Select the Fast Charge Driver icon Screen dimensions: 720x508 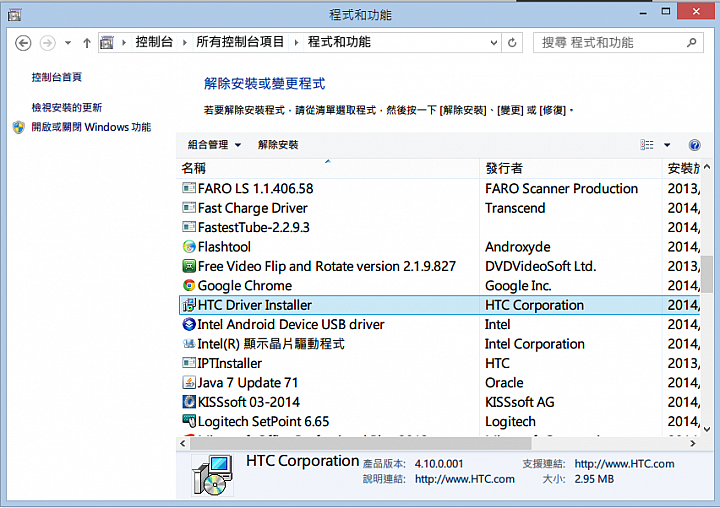(x=189, y=208)
